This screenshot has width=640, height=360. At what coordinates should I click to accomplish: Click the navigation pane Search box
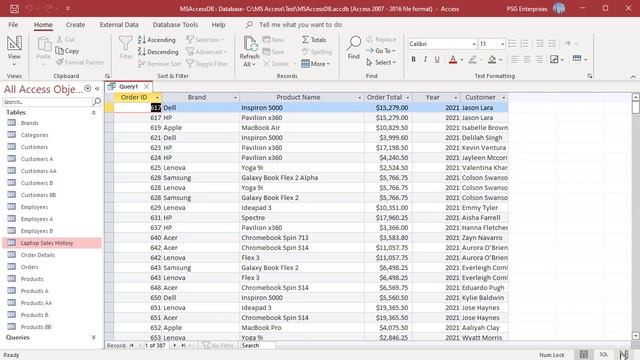(x=47, y=102)
